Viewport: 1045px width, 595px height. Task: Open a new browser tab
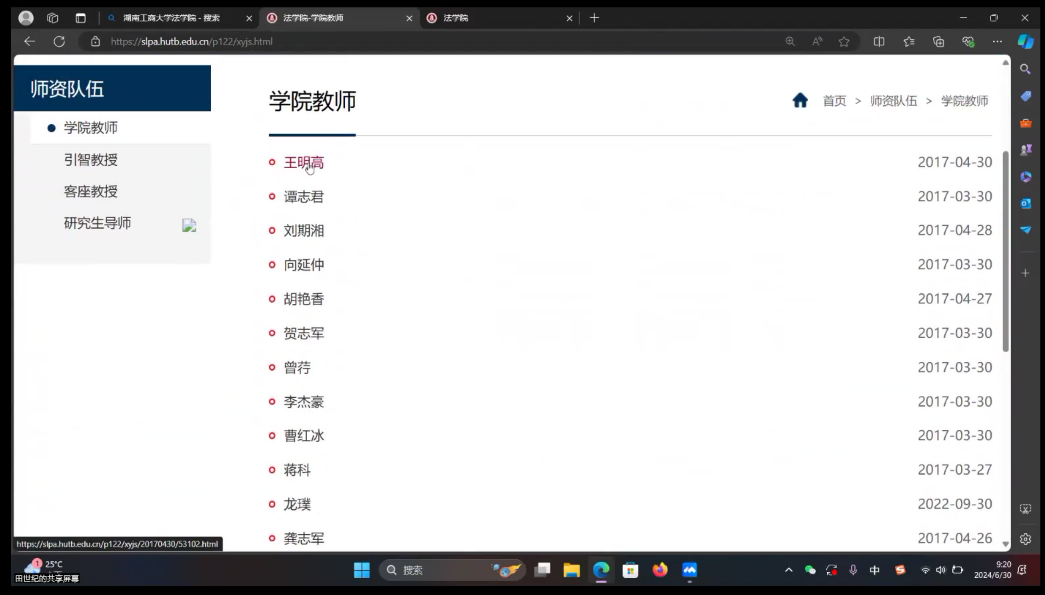pos(594,18)
